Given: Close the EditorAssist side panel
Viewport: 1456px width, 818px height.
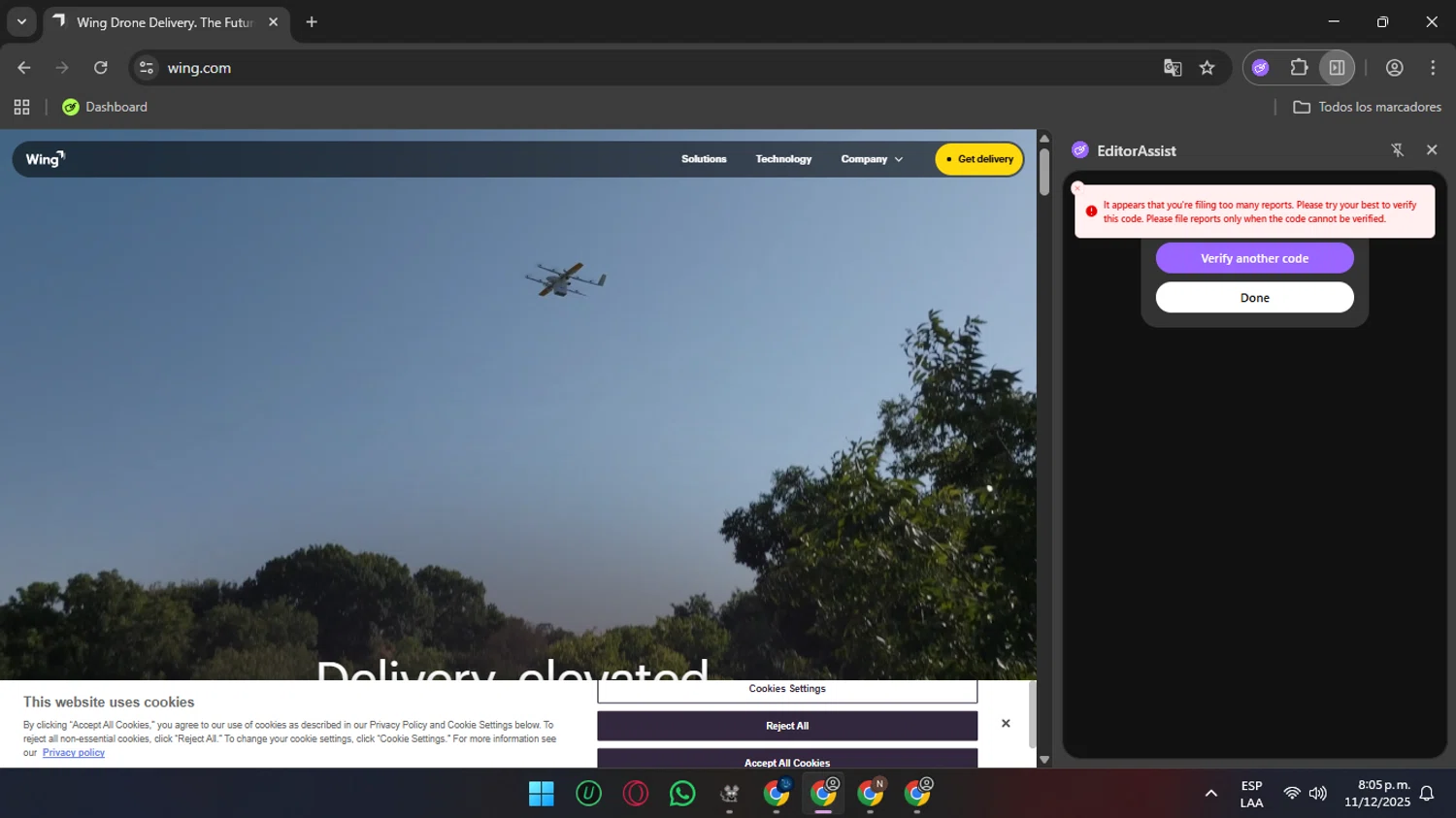Looking at the screenshot, I should click(1432, 150).
